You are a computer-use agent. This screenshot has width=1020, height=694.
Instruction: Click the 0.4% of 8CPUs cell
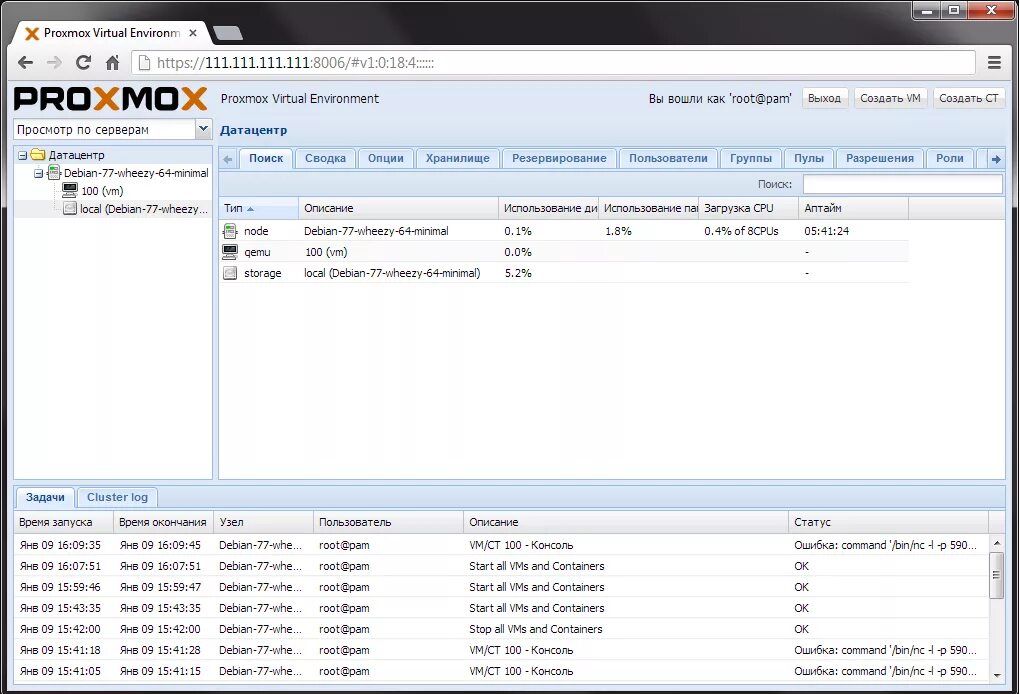(x=741, y=231)
